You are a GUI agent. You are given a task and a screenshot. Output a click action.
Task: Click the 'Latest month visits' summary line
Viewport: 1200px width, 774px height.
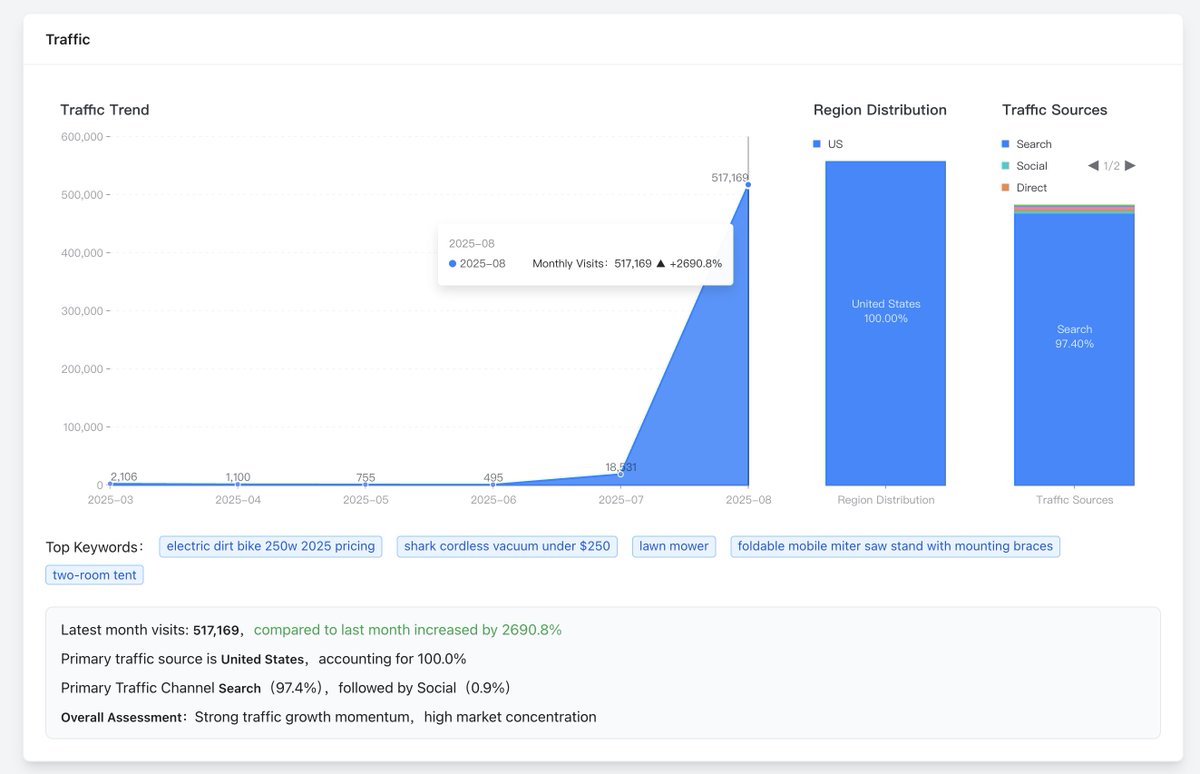311,630
